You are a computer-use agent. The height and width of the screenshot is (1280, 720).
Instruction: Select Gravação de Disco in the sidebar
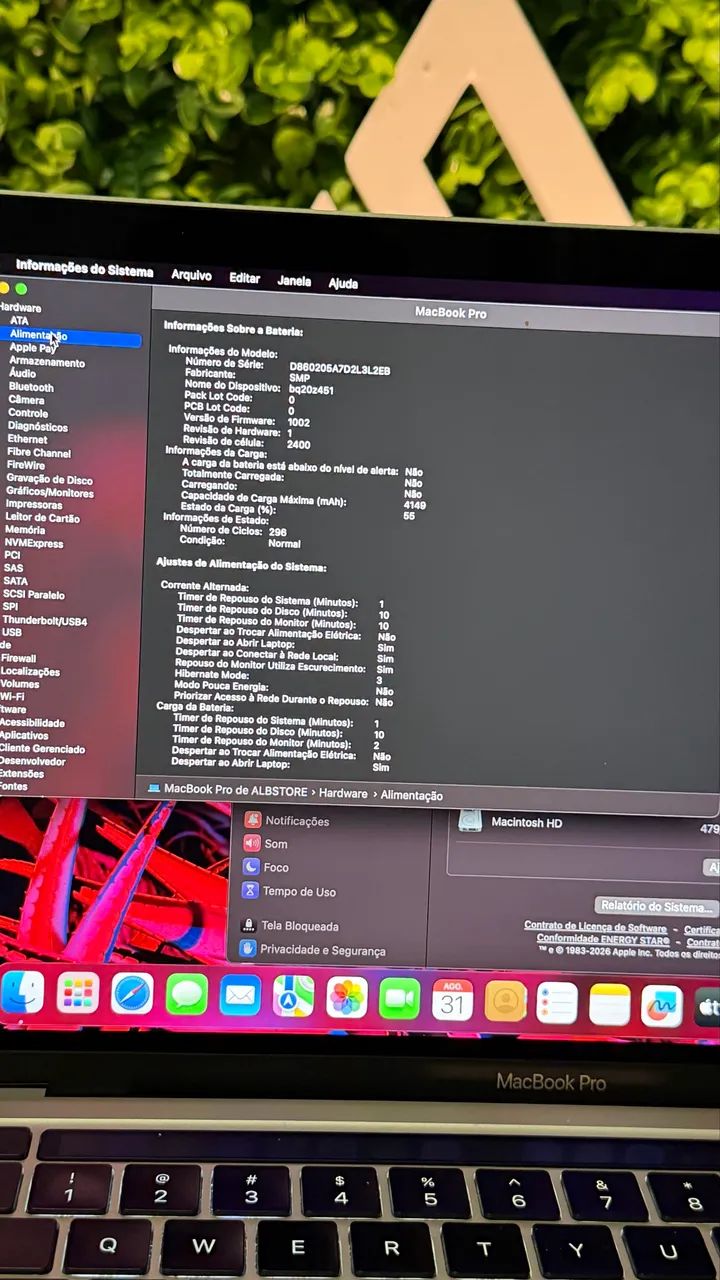coord(49,480)
